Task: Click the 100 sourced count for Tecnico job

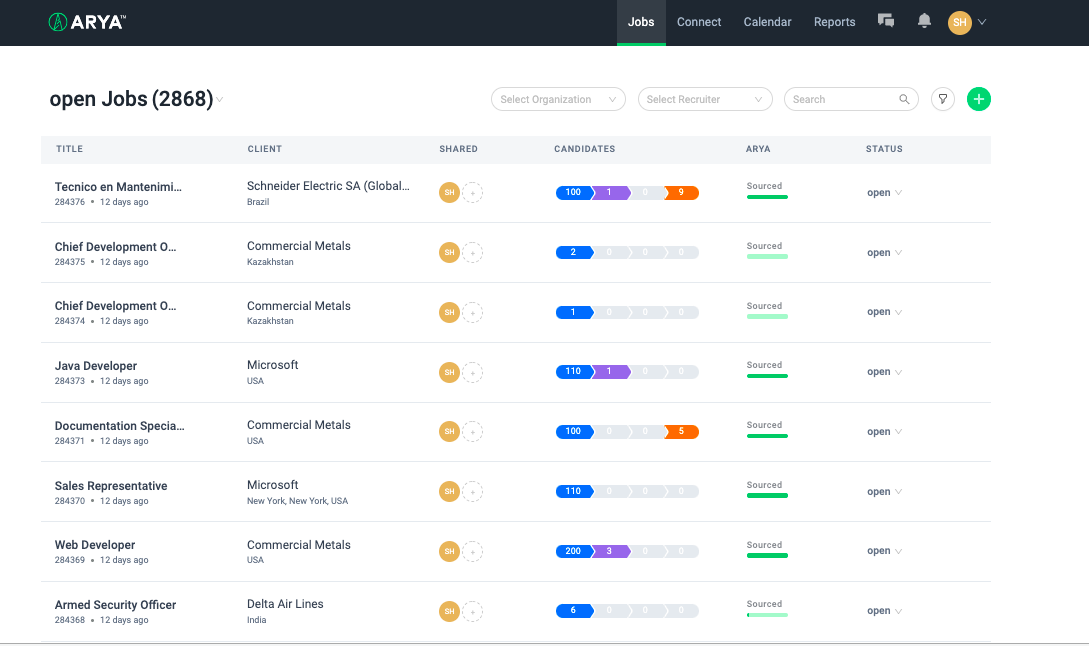Action: 574,192
